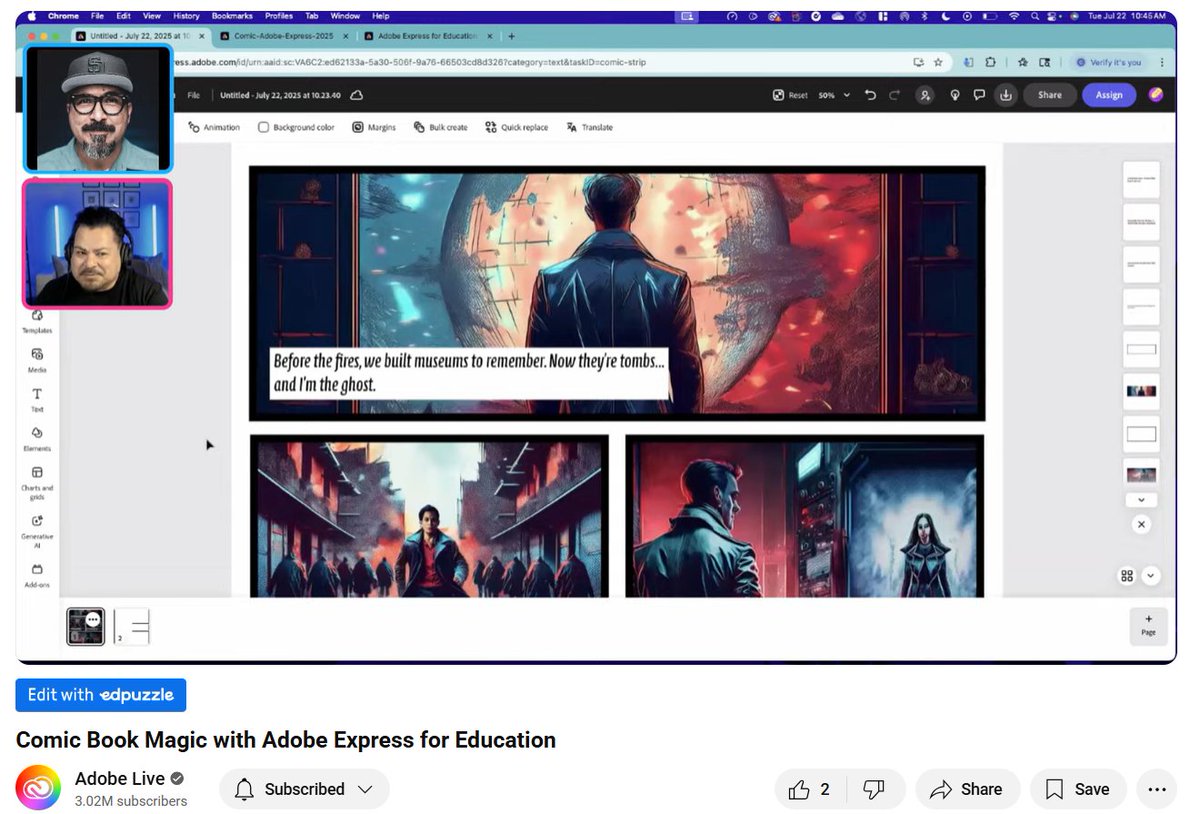Click the Verify it's you button
This screenshot has width=1200, height=814.
[1107, 62]
